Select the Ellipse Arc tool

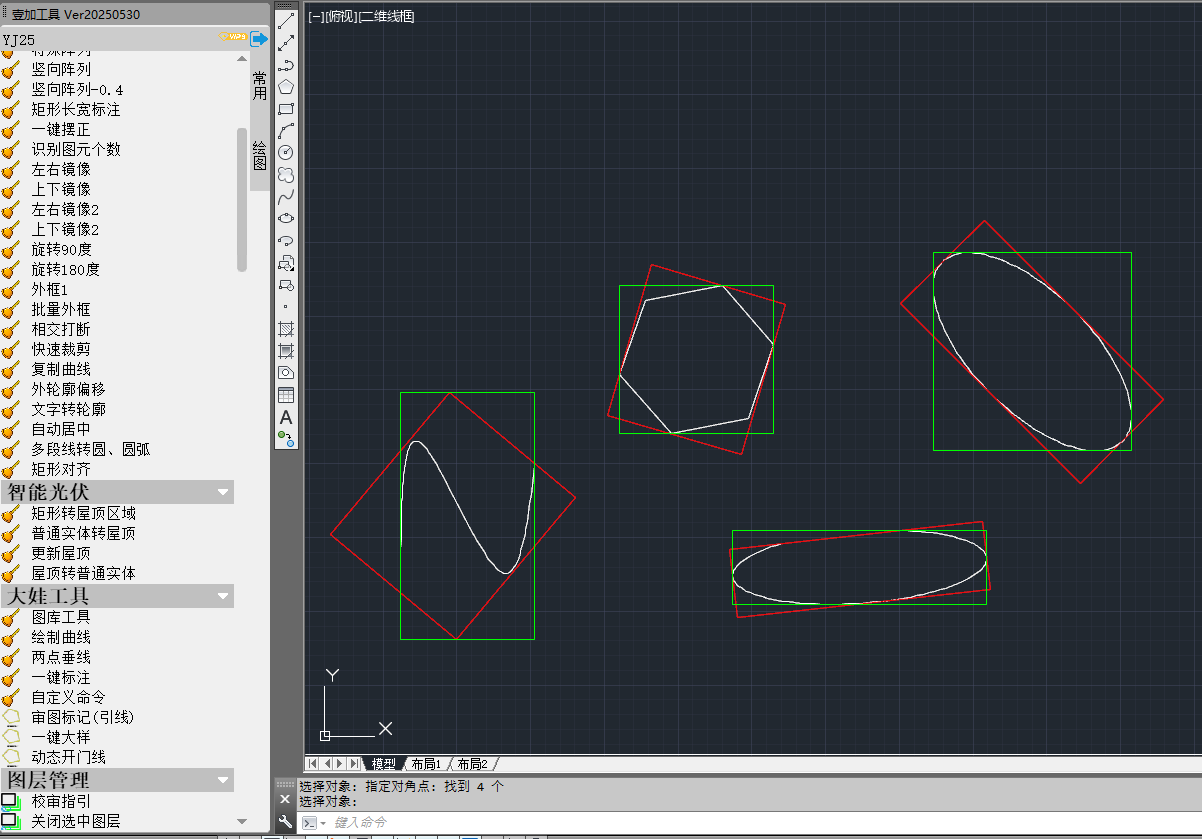click(x=286, y=240)
